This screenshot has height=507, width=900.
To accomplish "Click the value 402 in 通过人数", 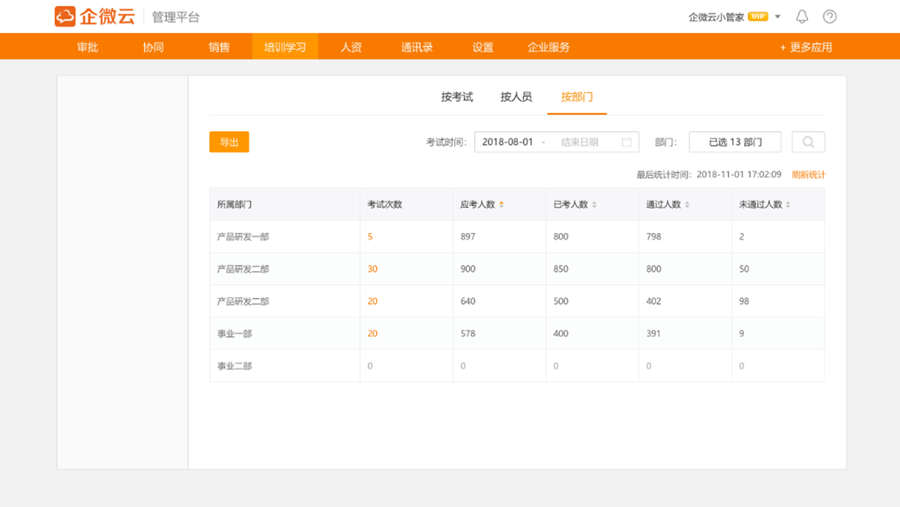I will click(654, 301).
